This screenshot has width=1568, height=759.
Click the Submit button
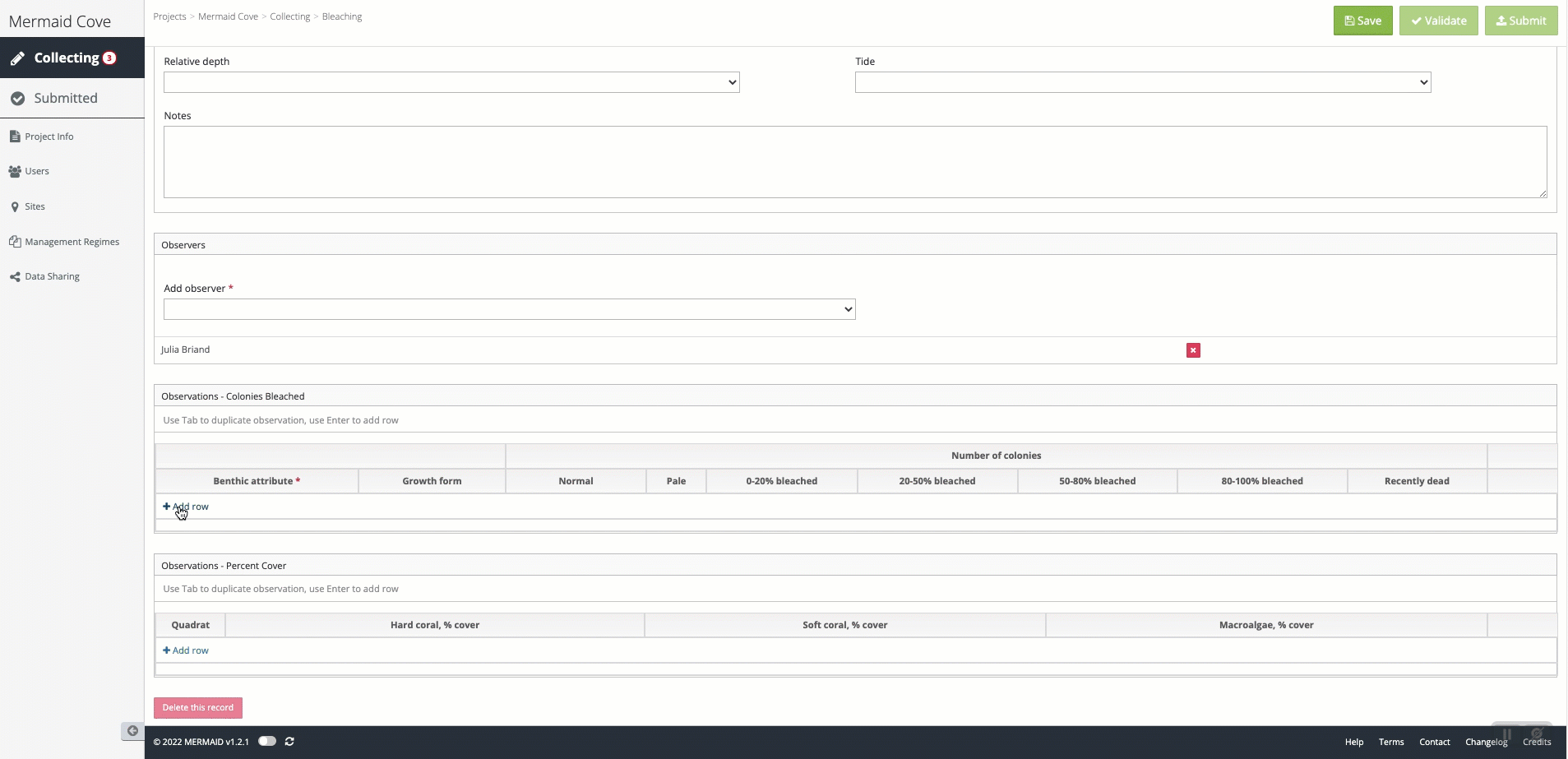tap(1521, 21)
